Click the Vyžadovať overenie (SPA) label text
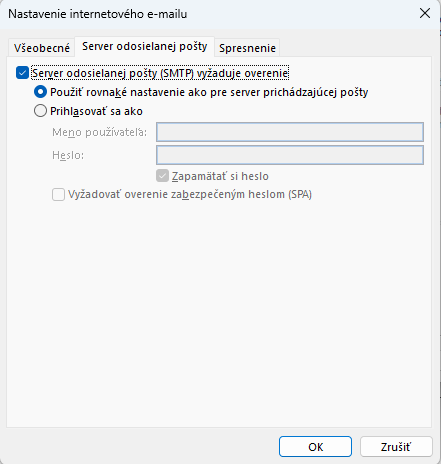 coord(190,194)
